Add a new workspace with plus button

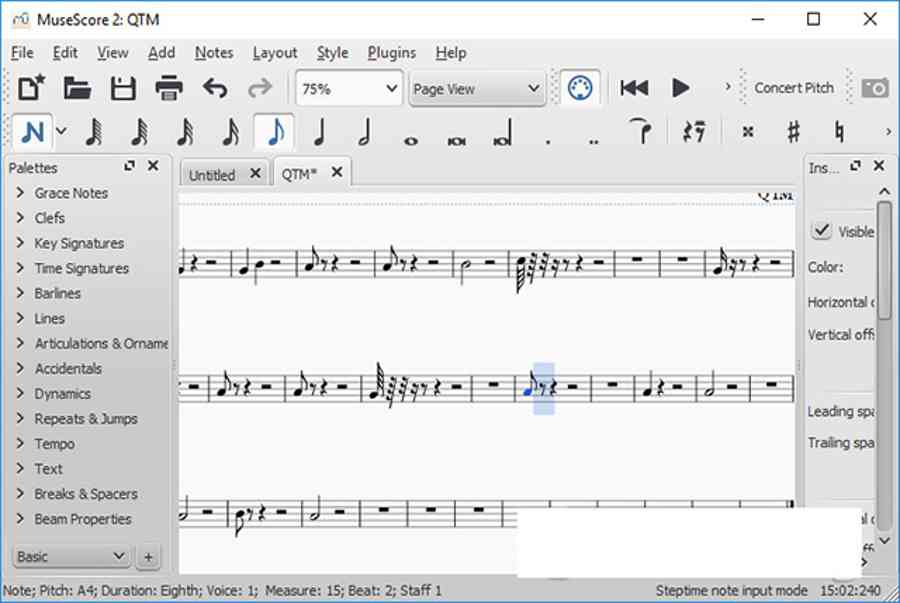click(148, 557)
